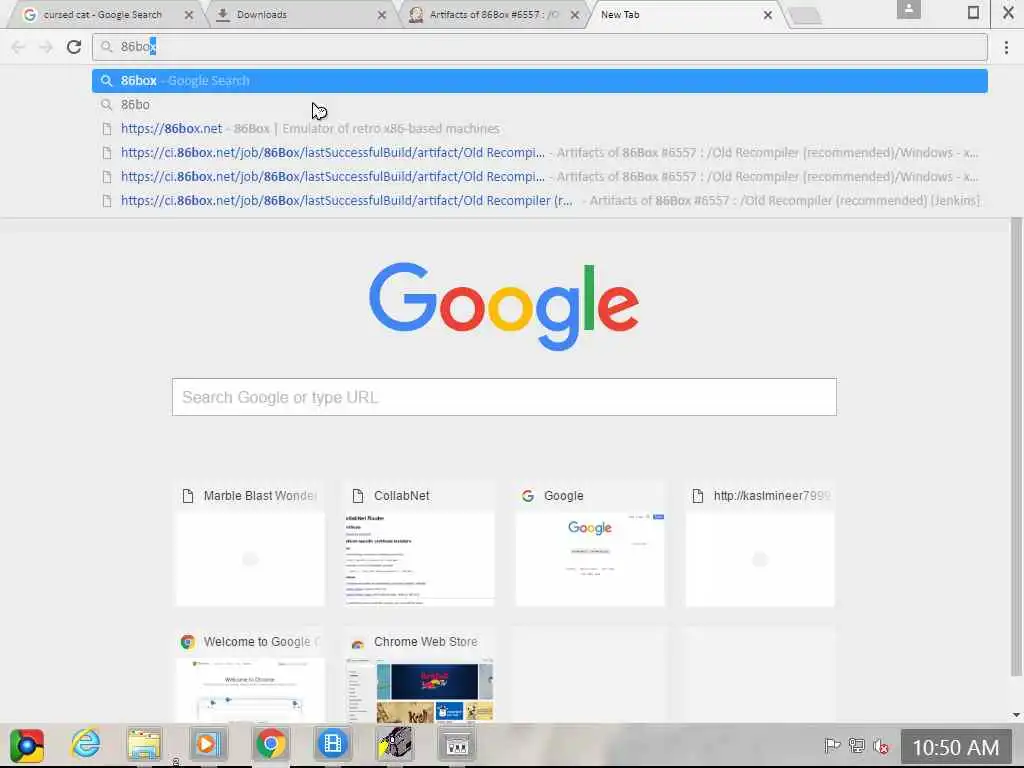Open the camera recorder app on taskbar
1024x768 pixels.
[394, 744]
